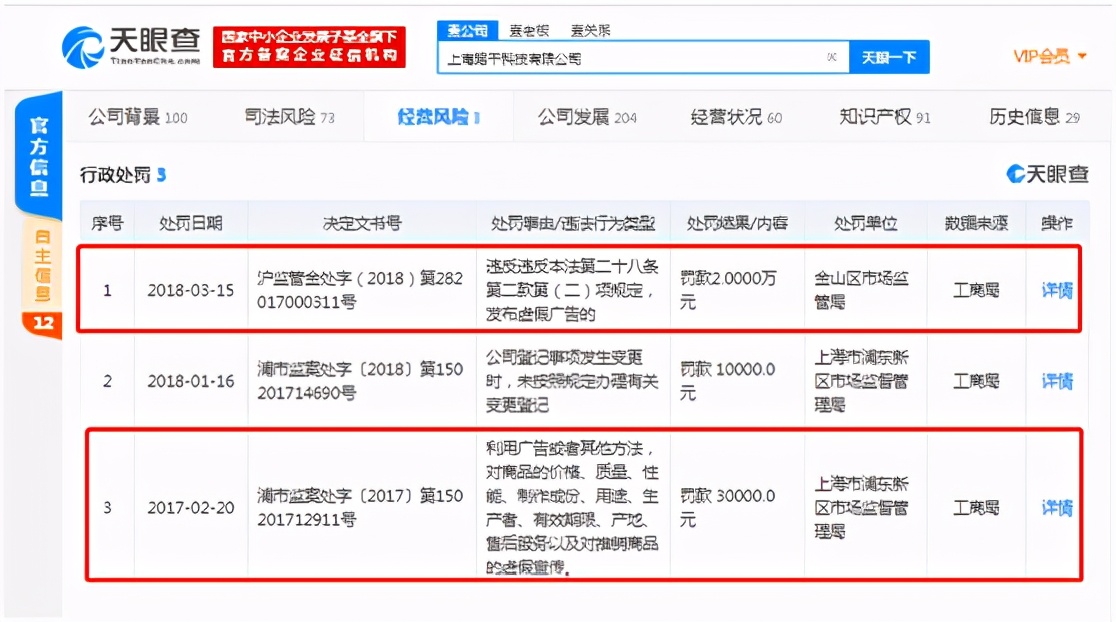The image size is (1116, 622).
Task: Click the camera icon inside the search box
Action: pyautogui.click(x=833, y=57)
